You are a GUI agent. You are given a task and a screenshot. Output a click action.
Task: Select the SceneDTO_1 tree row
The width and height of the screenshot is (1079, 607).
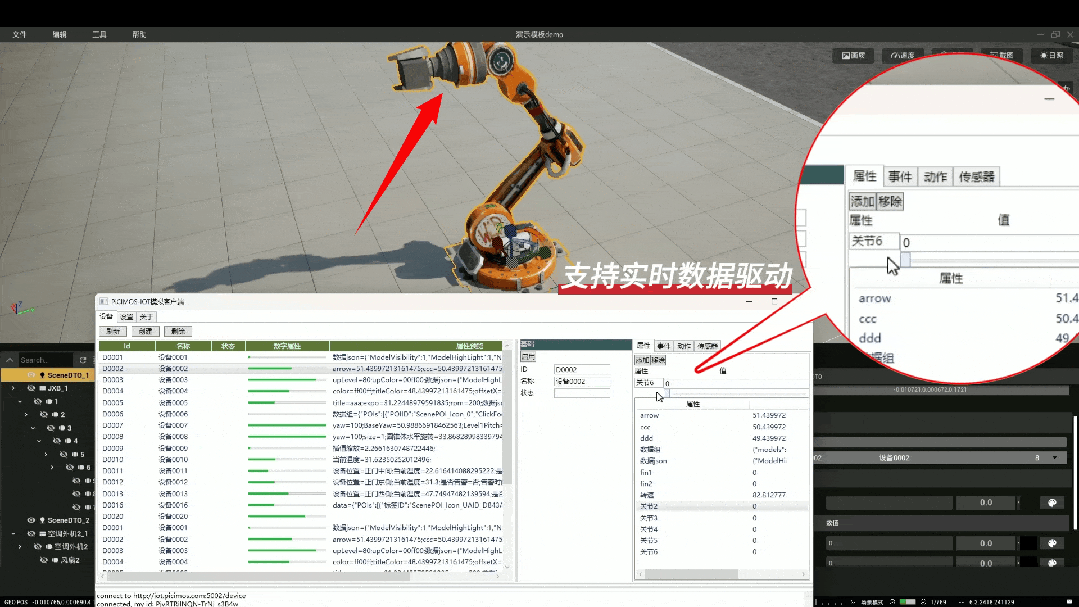(x=47, y=375)
